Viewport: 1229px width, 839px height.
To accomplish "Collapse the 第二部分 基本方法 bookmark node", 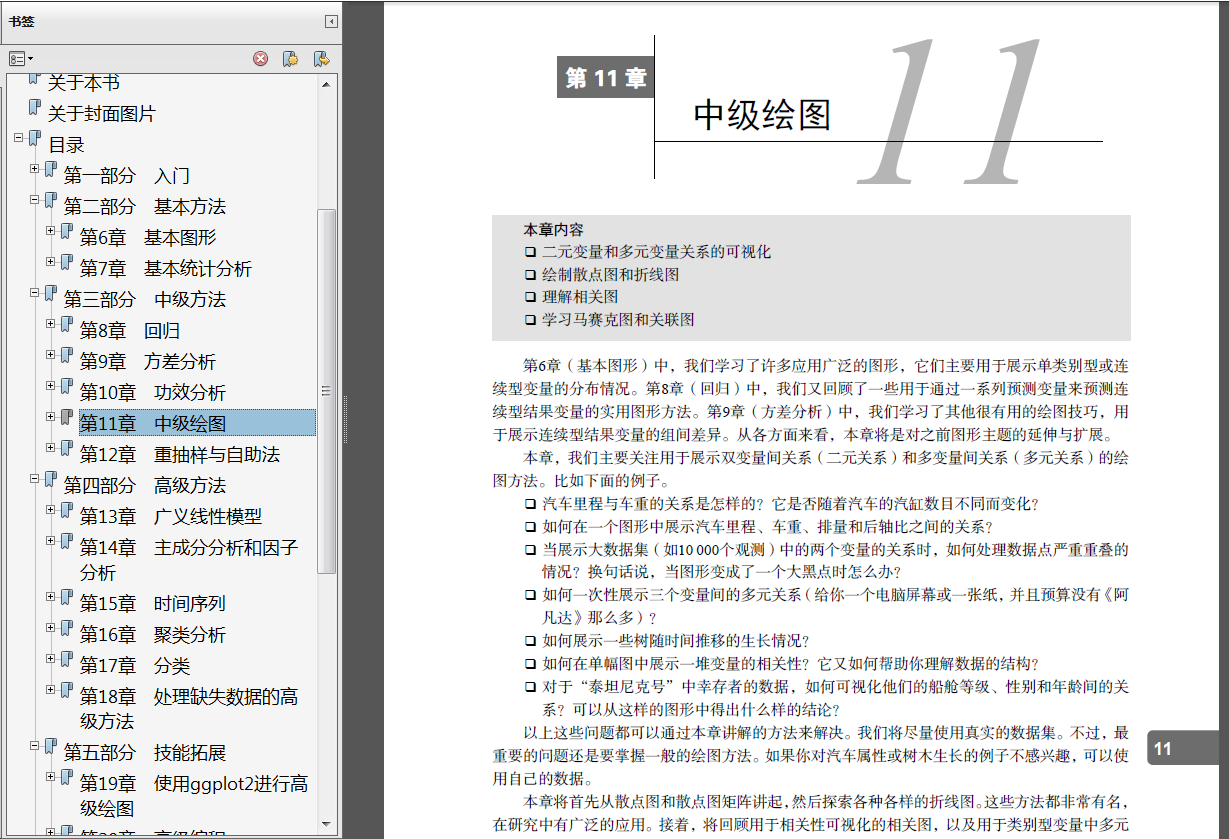I will point(35,200).
